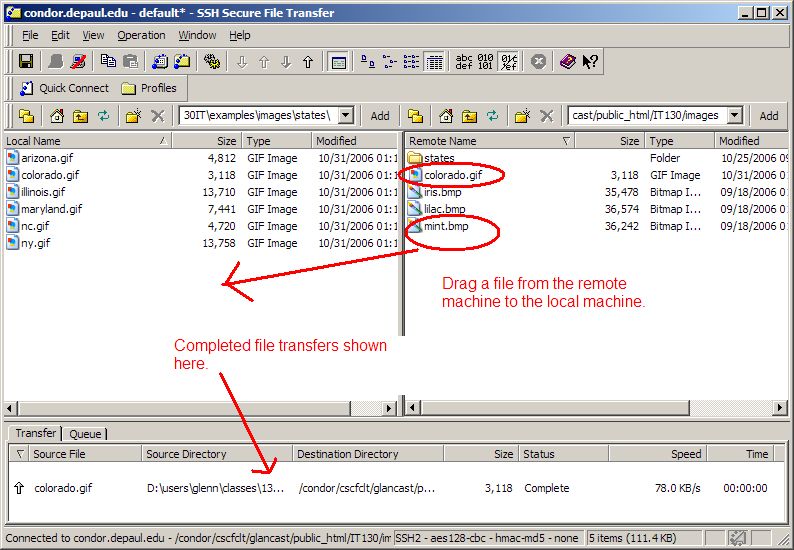Open the Settings gear icon
The height and width of the screenshot is (550, 794).
212,61
